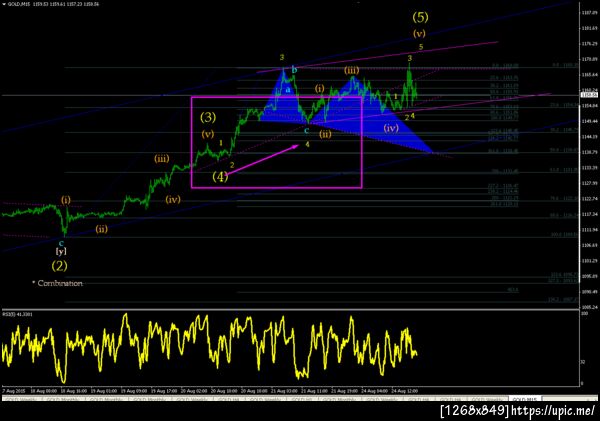Select the cyan 'b' wave label
The width and height of the screenshot is (600, 421).
[x=294, y=70]
